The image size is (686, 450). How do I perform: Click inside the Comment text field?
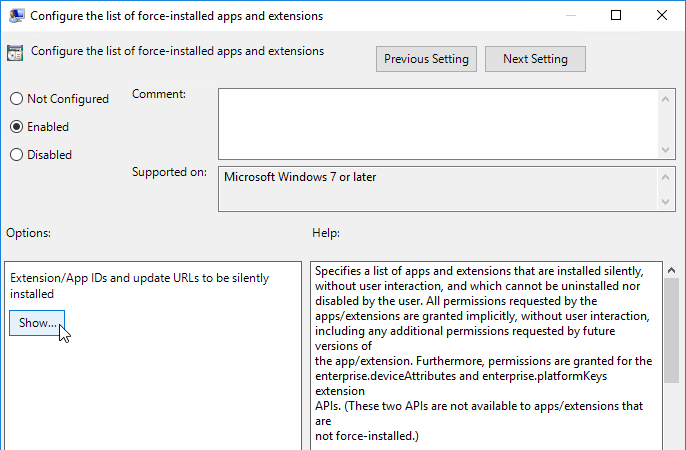[x=438, y=124]
